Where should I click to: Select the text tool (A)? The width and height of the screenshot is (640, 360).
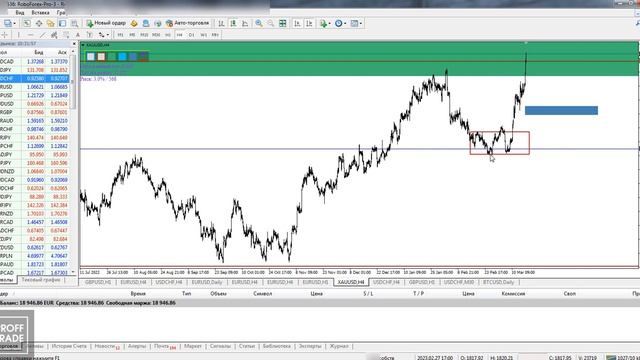click(x=78, y=35)
